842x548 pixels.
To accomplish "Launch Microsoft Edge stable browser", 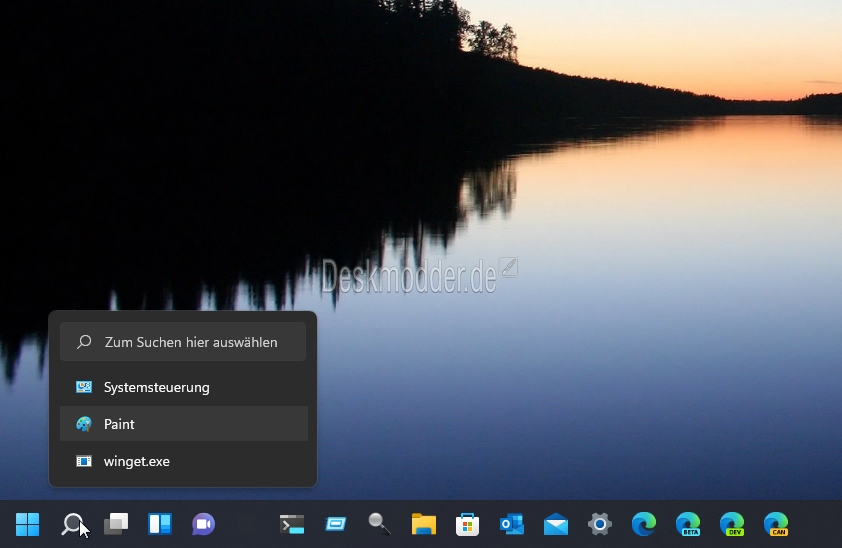I will point(644,524).
